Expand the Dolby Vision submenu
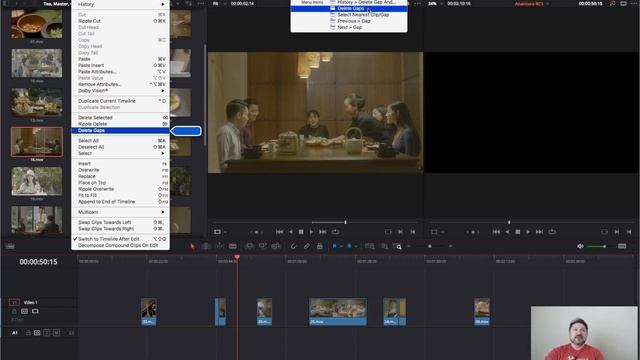The width and height of the screenshot is (640, 360). coord(120,91)
